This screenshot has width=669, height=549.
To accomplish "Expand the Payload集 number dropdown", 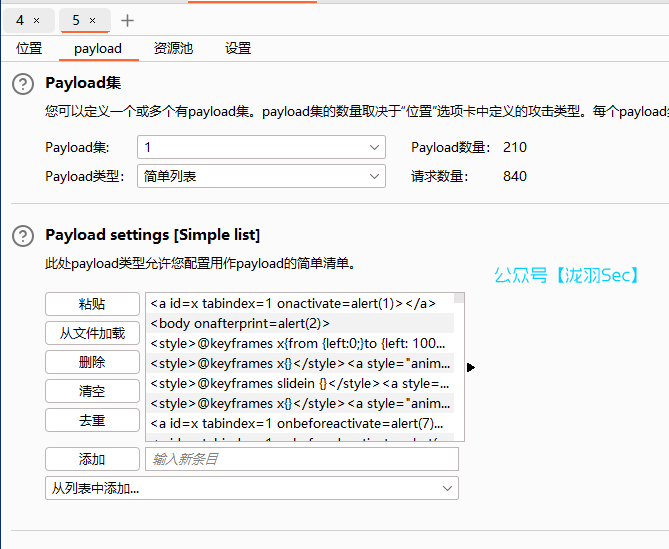I will [375, 147].
